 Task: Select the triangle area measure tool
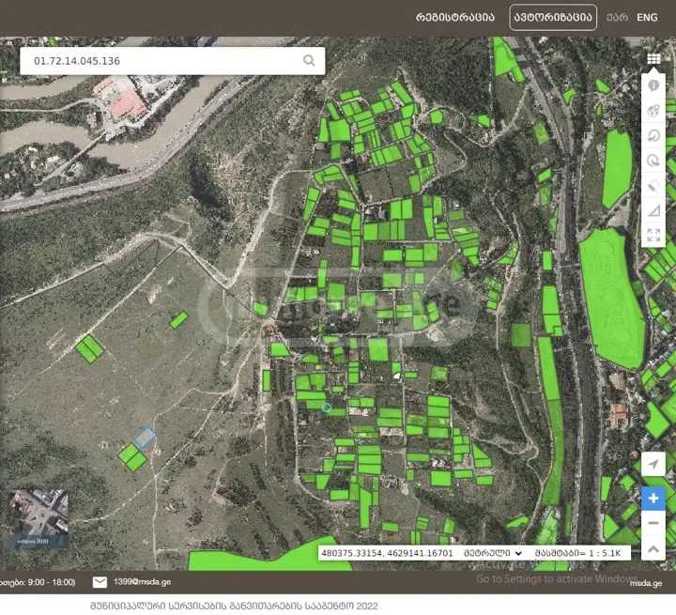point(653,211)
